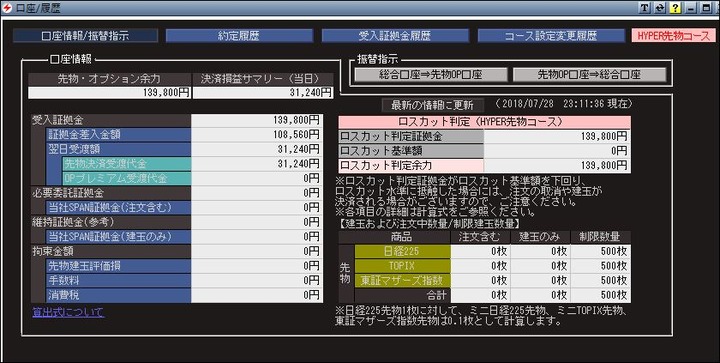Open the 算出式について link
Viewport: 720px width, 363px height.
(68, 313)
